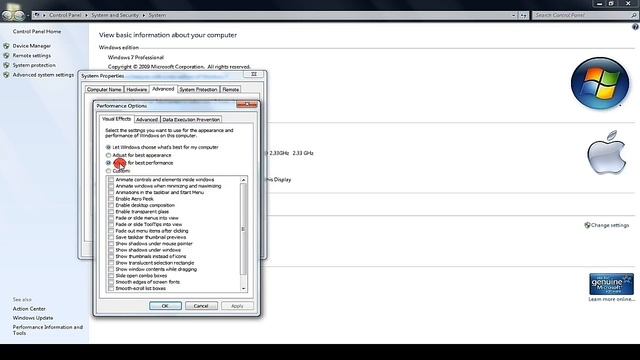The height and width of the screenshot is (360, 640).
Task: Open Control Panel Home link
Action: click(37, 31)
